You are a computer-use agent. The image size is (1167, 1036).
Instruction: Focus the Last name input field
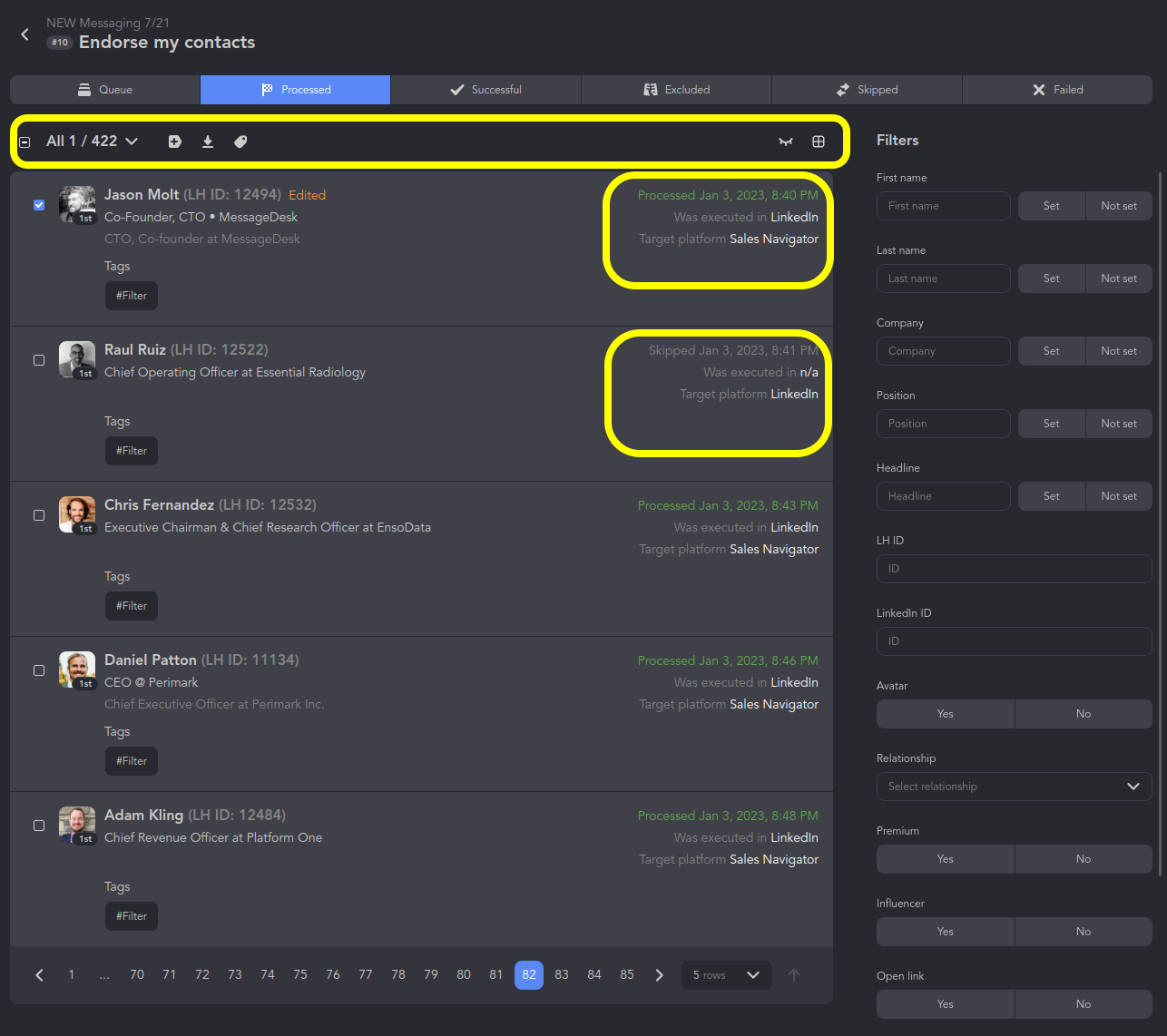point(944,279)
